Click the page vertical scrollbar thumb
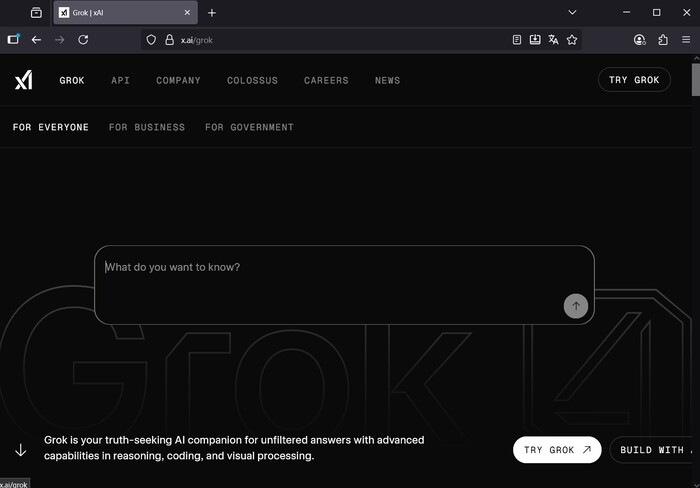700x488 pixels. [696, 80]
